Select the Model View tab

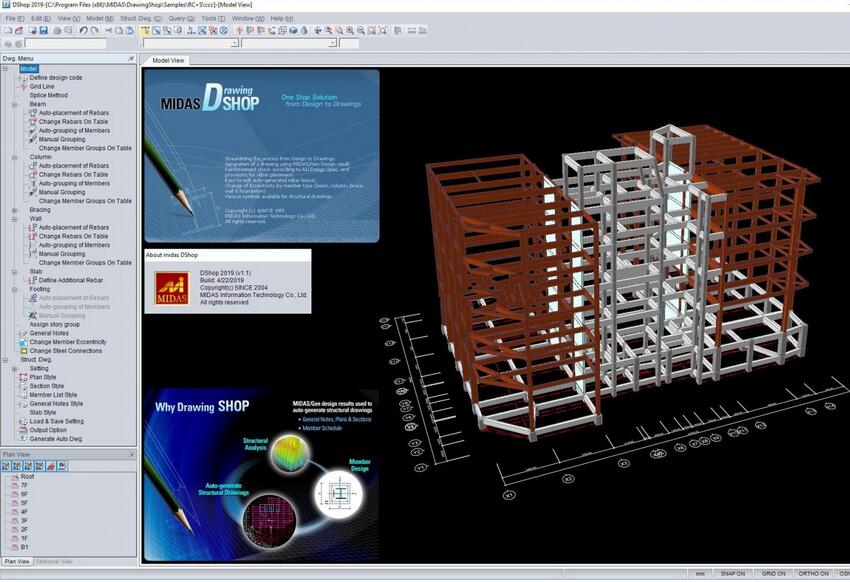pyautogui.click(x=168, y=61)
